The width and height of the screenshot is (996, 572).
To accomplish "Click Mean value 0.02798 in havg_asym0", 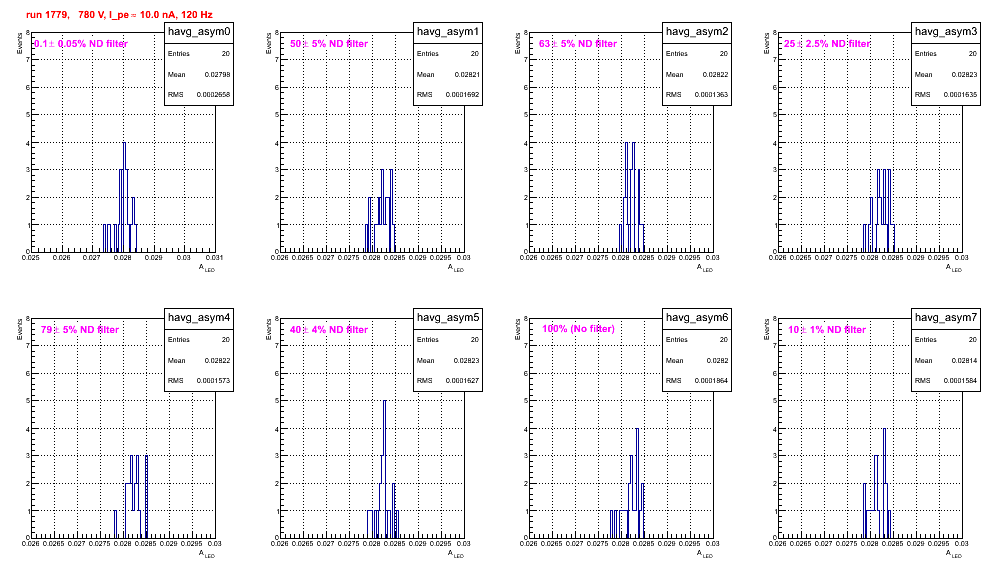I will [x=217, y=74].
